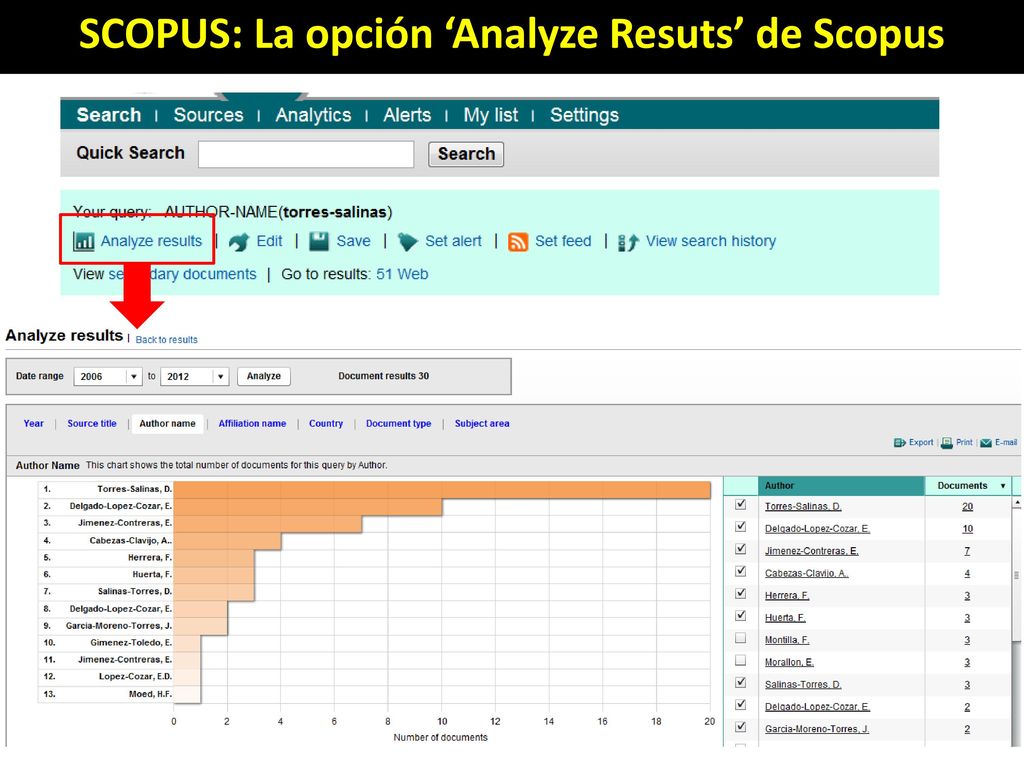Uncheck the Torres-Salinas, D. checkbox
1024x768 pixels.
pyautogui.click(x=741, y=504)
